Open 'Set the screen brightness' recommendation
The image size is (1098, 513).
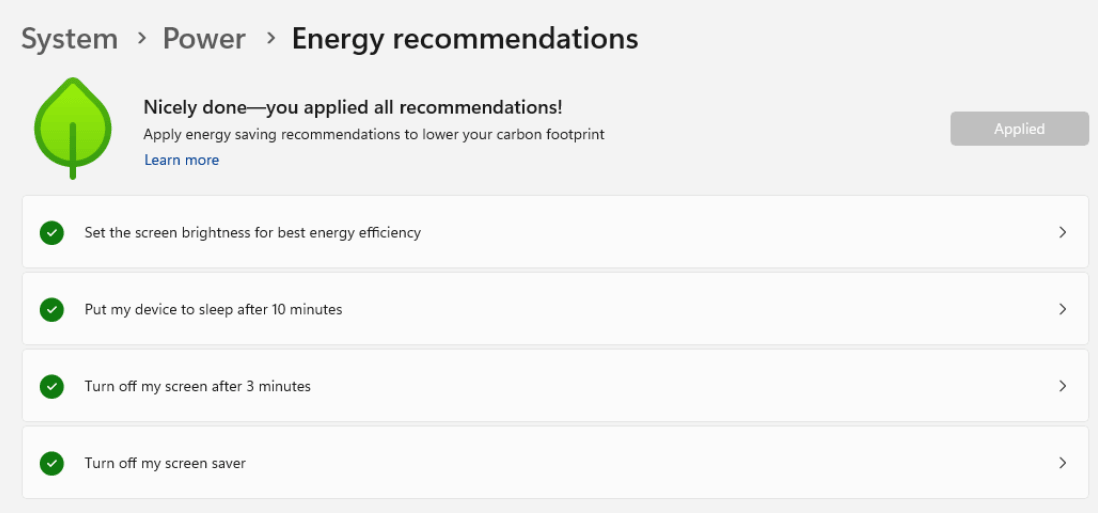(252, 233)
